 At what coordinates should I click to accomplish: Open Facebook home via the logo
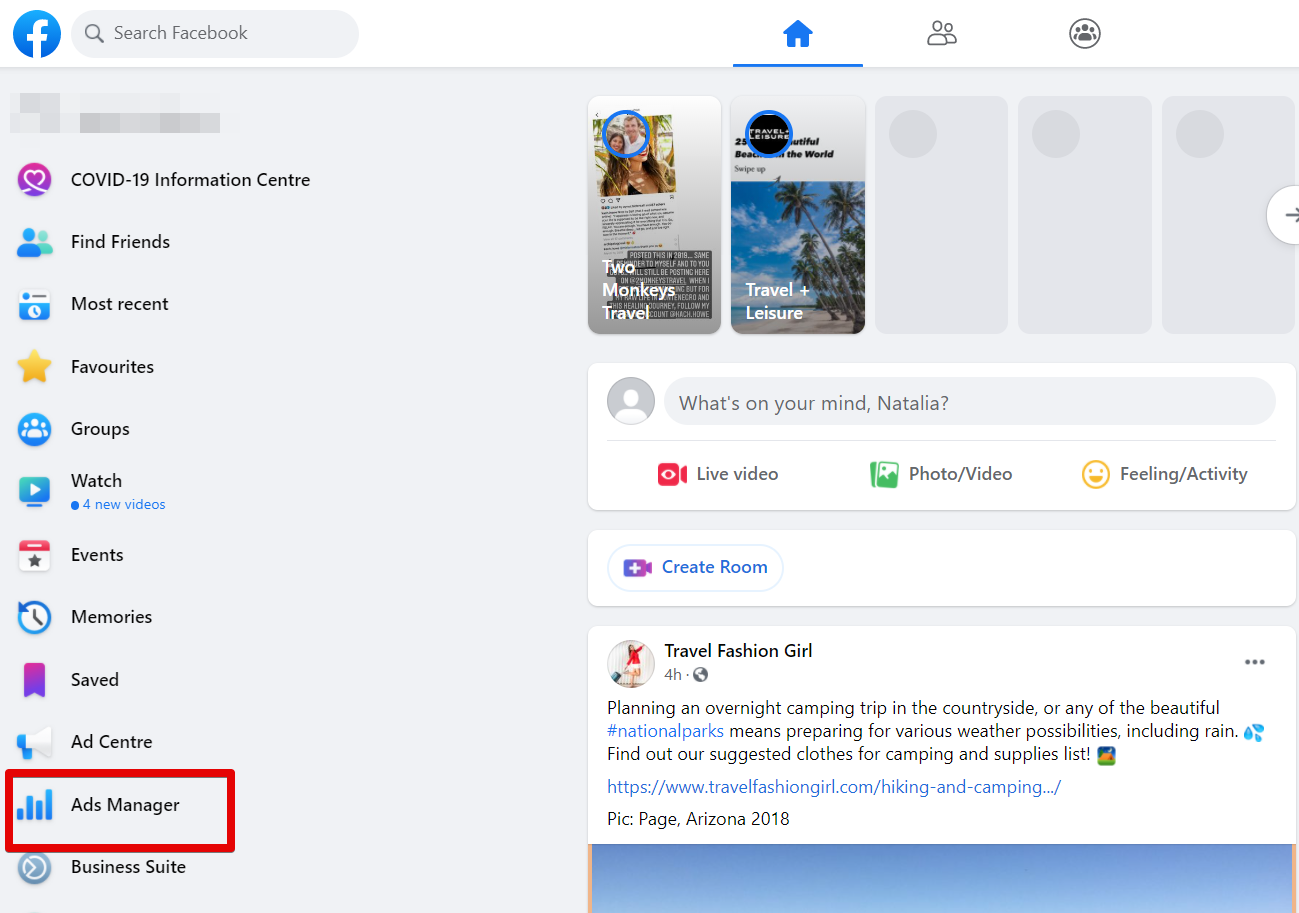click(x=36, y=33)
